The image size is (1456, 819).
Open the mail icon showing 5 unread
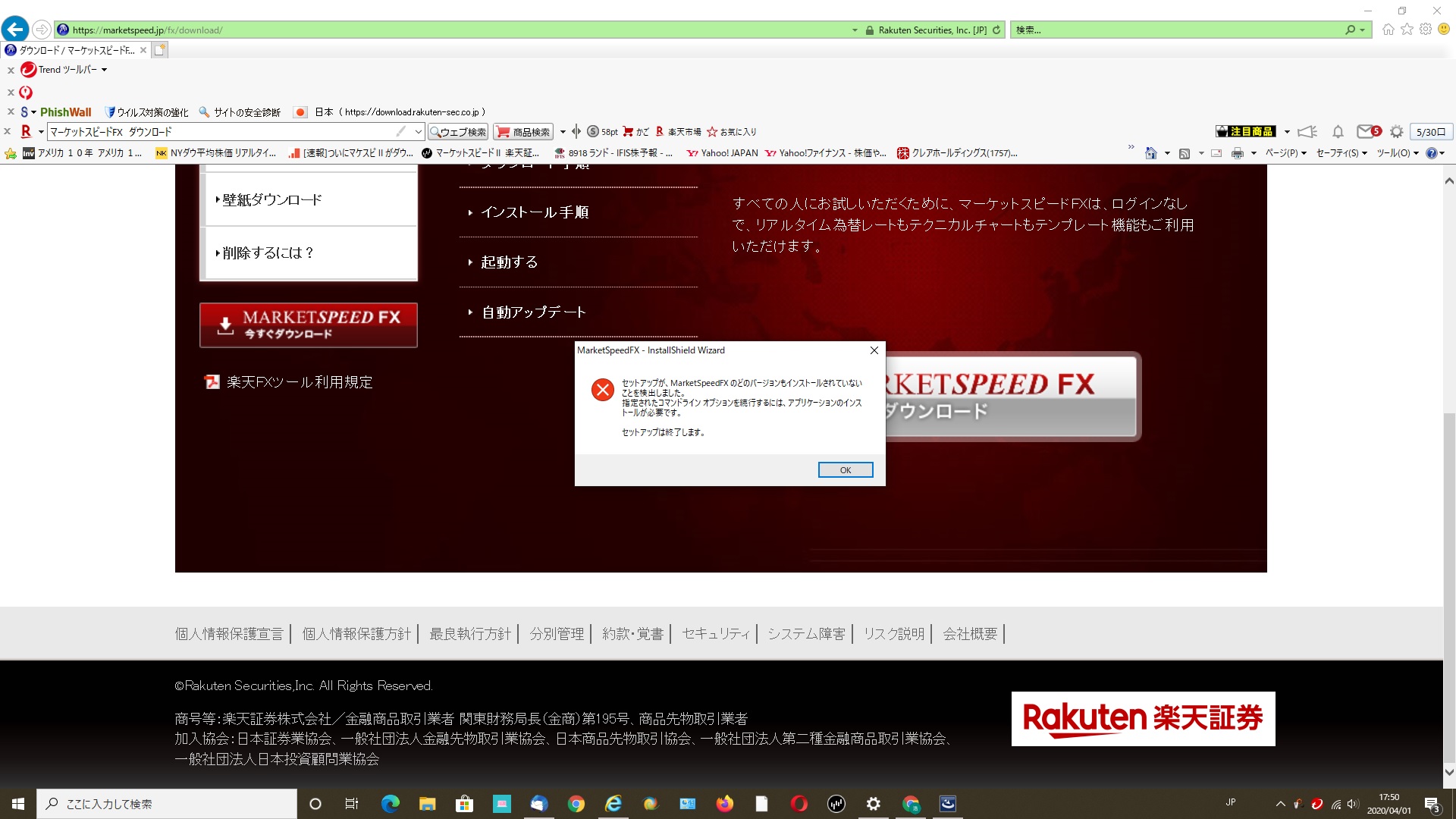point(1368,132)
